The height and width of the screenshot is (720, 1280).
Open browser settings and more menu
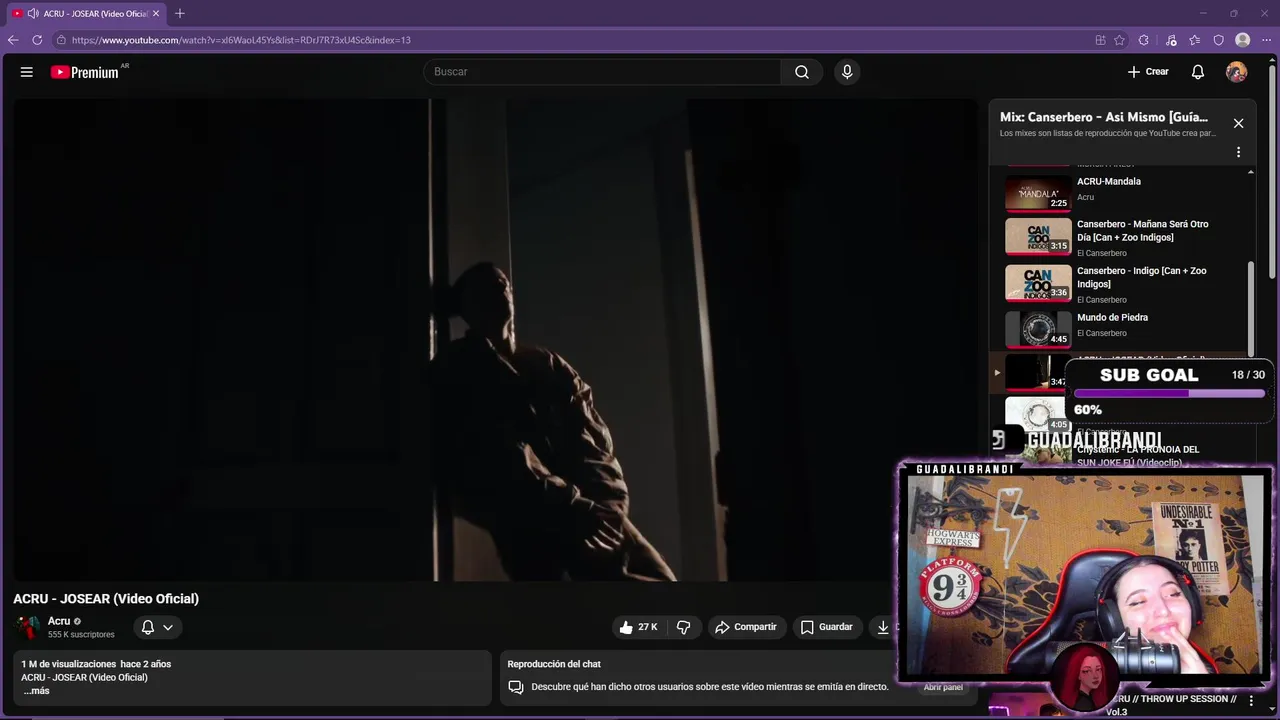point(1266,40)
